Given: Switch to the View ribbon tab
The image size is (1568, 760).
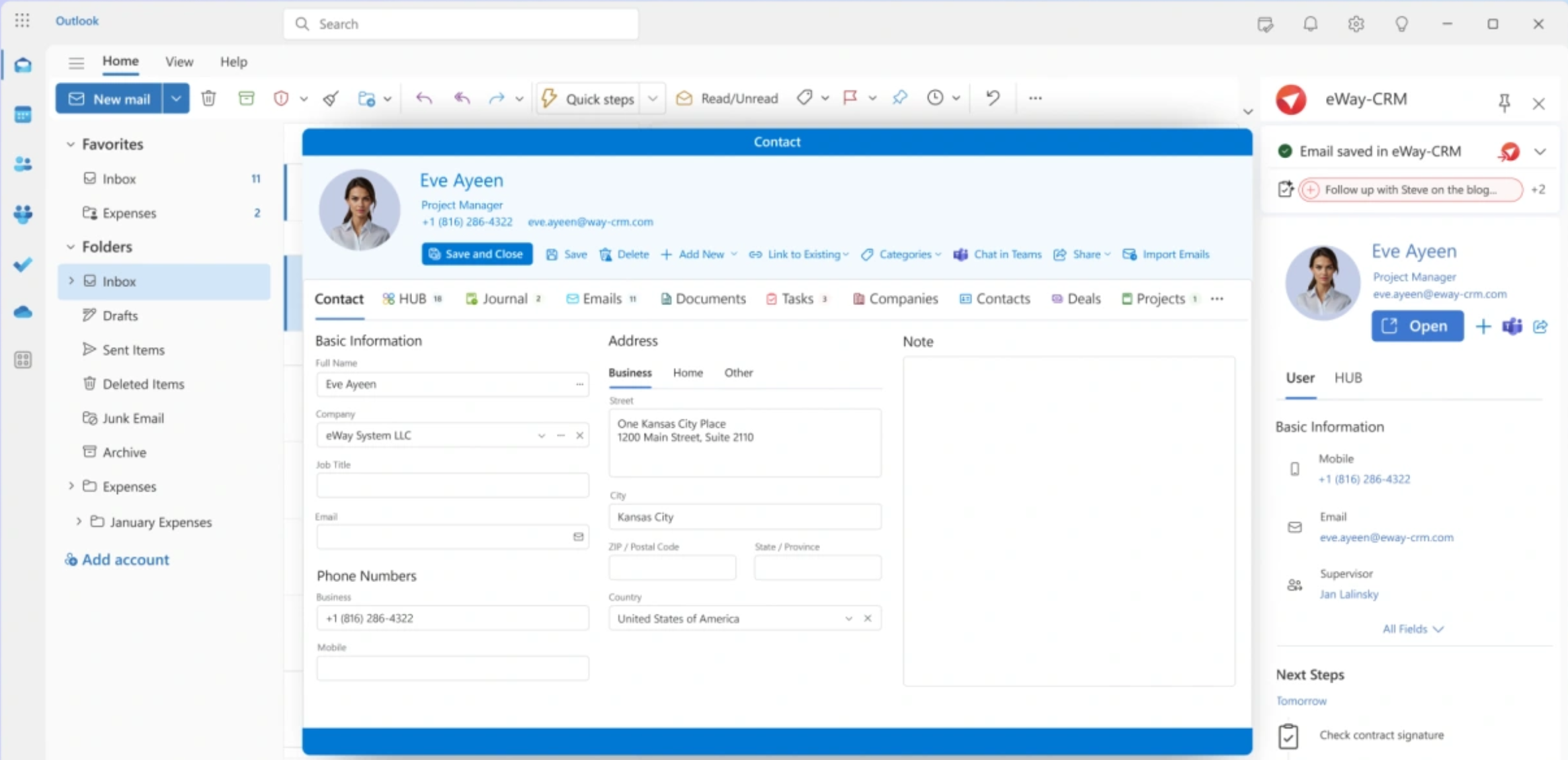Looking at the screenshot, I should click(179, 62).
